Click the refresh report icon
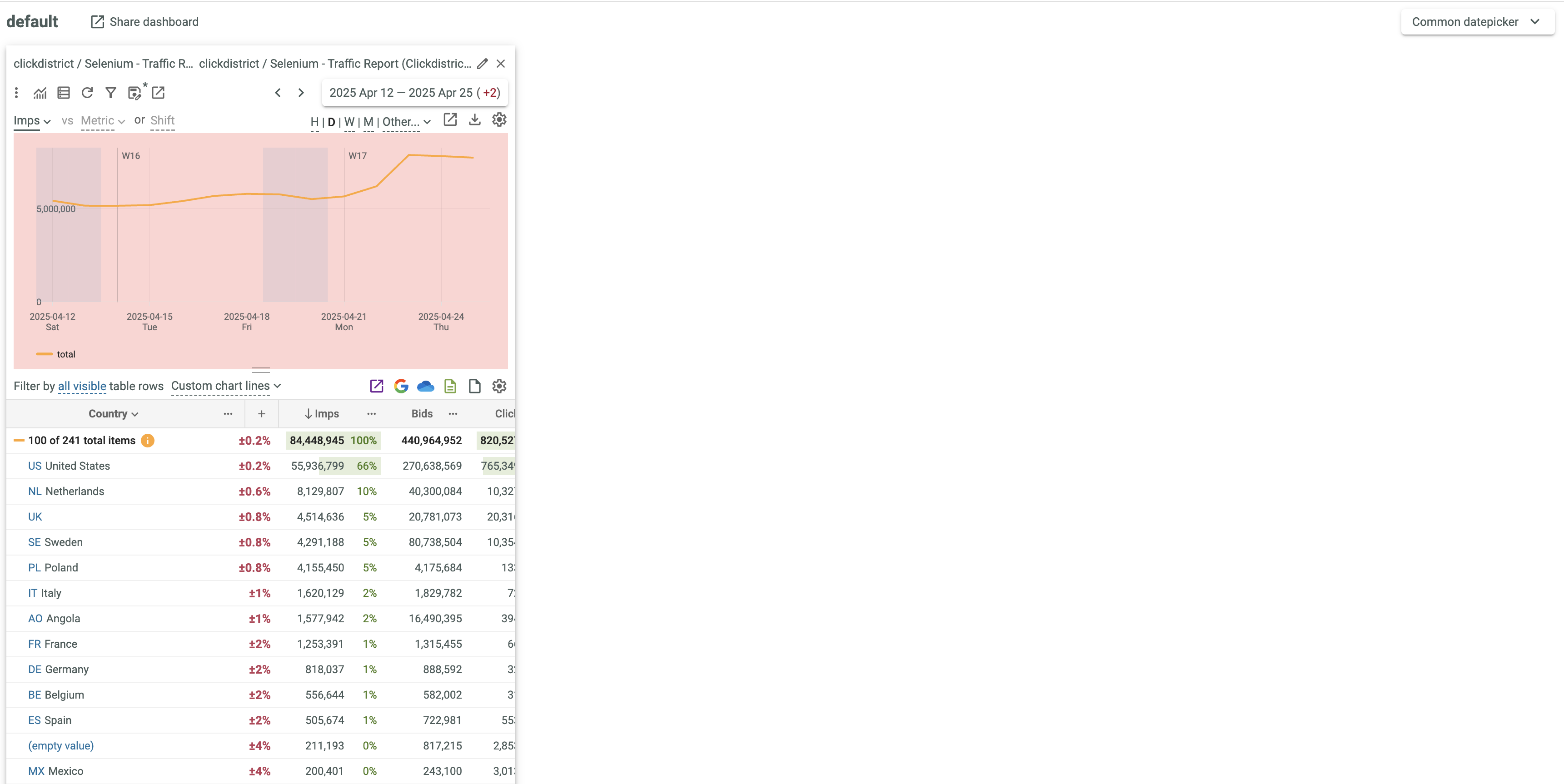The height and width of the screenshot is (784, 1564). click(x=87, y=93)
